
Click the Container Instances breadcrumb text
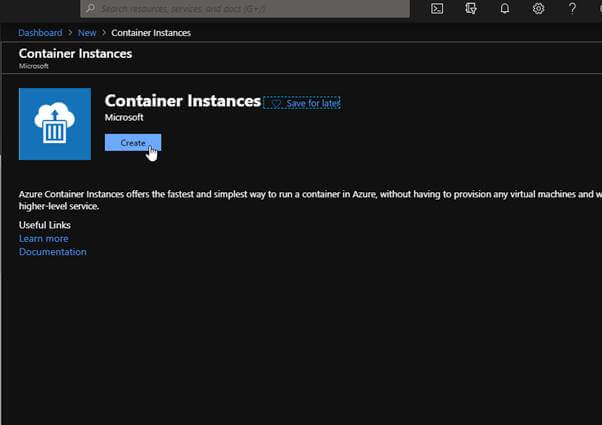pos(151,33)
